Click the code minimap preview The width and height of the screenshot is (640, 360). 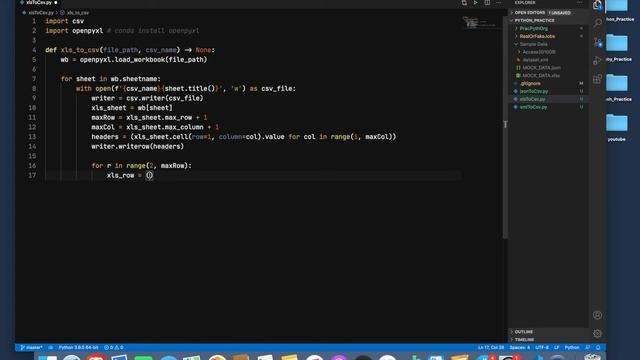pos(479,23)
